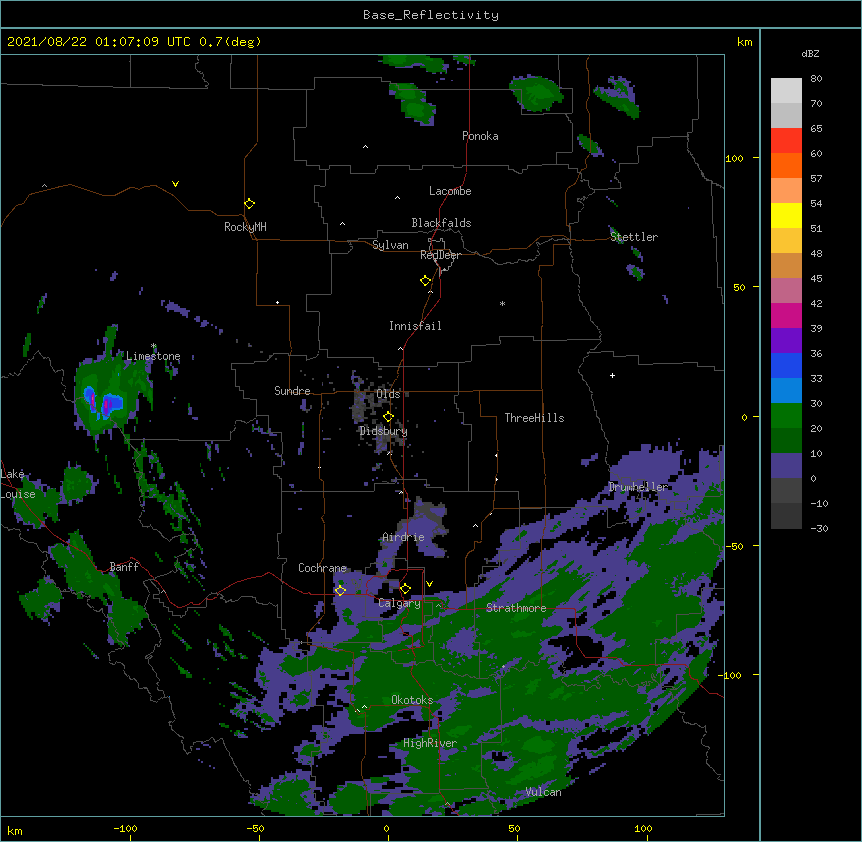Image resolution: width=862 pixels, height=842 pixels.
Task: Click the Vulcan town label
Action: [543, 792]
